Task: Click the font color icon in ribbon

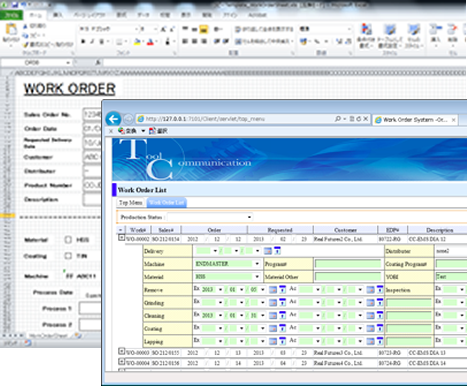Action: [x=150, y=42]
